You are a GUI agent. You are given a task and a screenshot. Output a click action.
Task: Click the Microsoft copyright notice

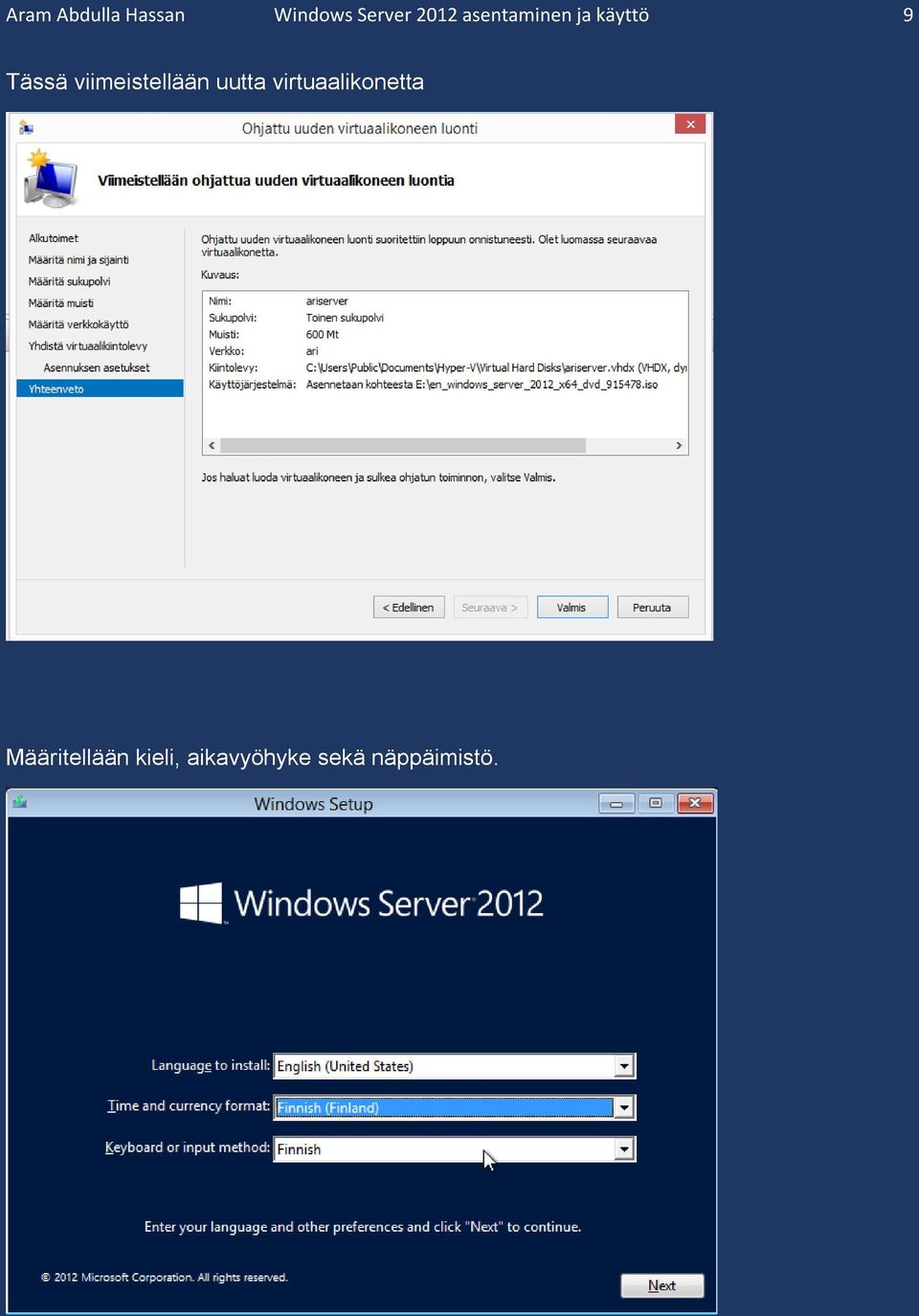[165, 1278]
